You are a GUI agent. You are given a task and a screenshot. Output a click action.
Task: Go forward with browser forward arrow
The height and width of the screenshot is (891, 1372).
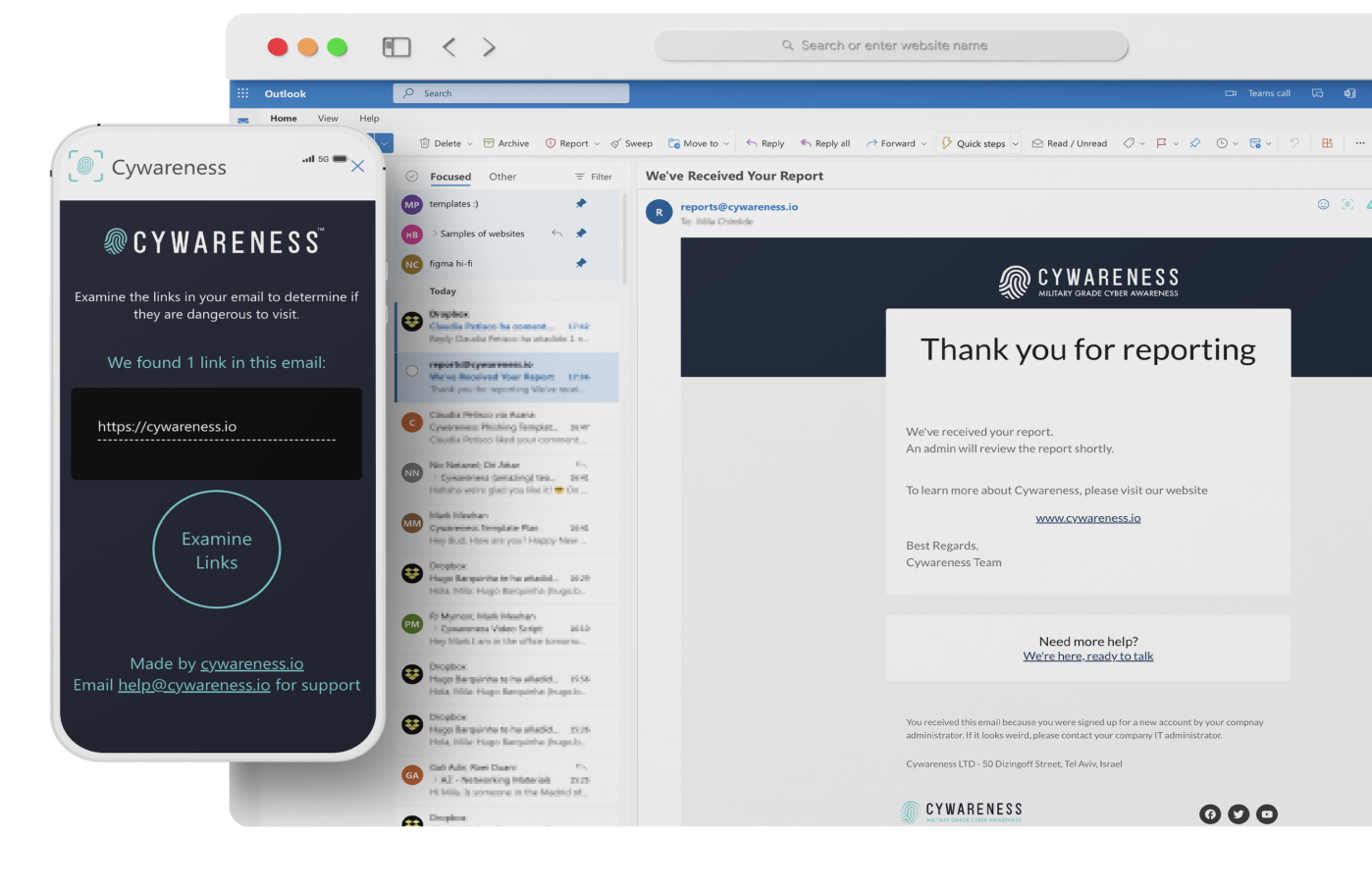point(489,46)
